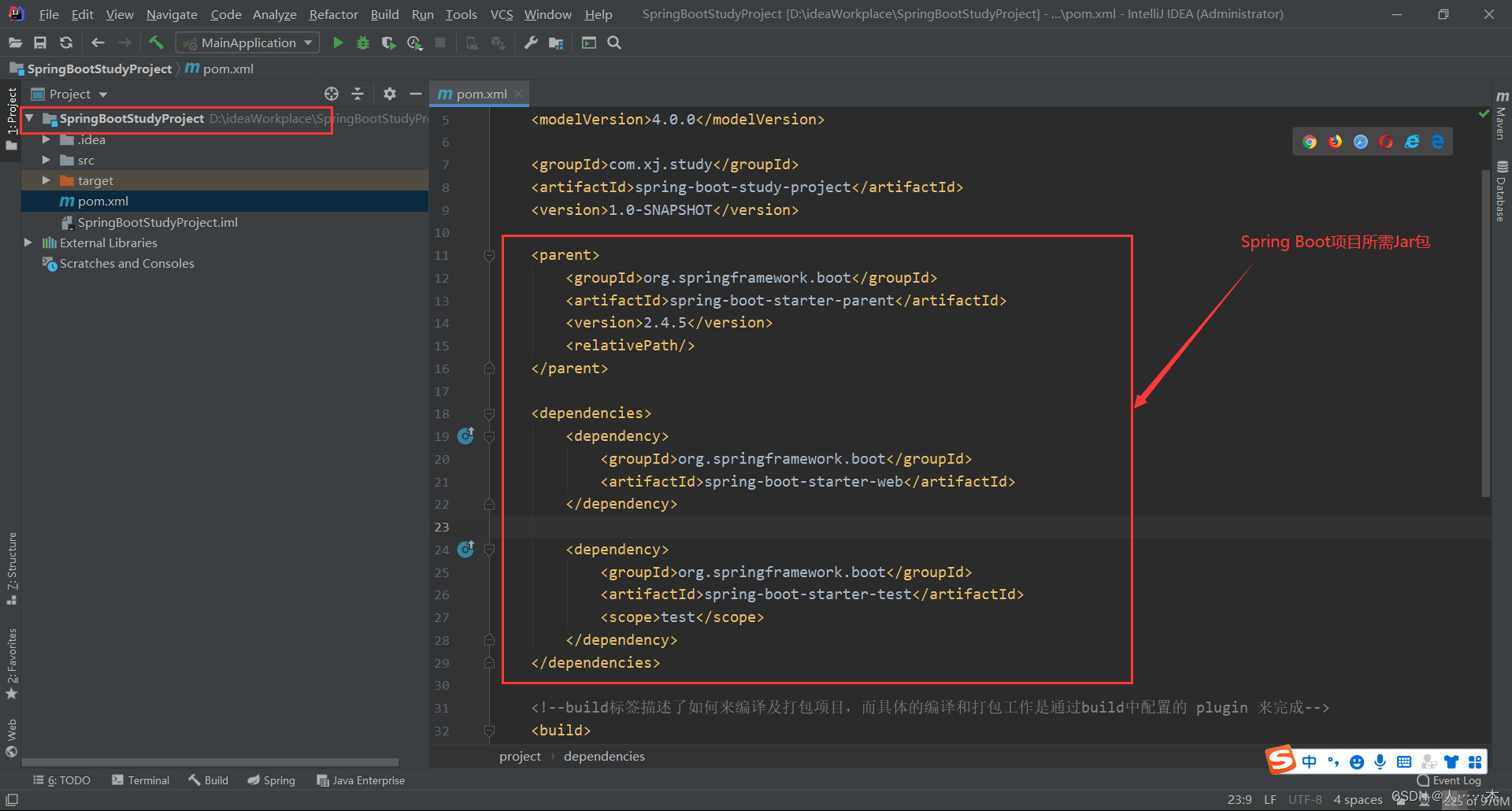Toggle the tool window bars corner button

click(12, 800)
